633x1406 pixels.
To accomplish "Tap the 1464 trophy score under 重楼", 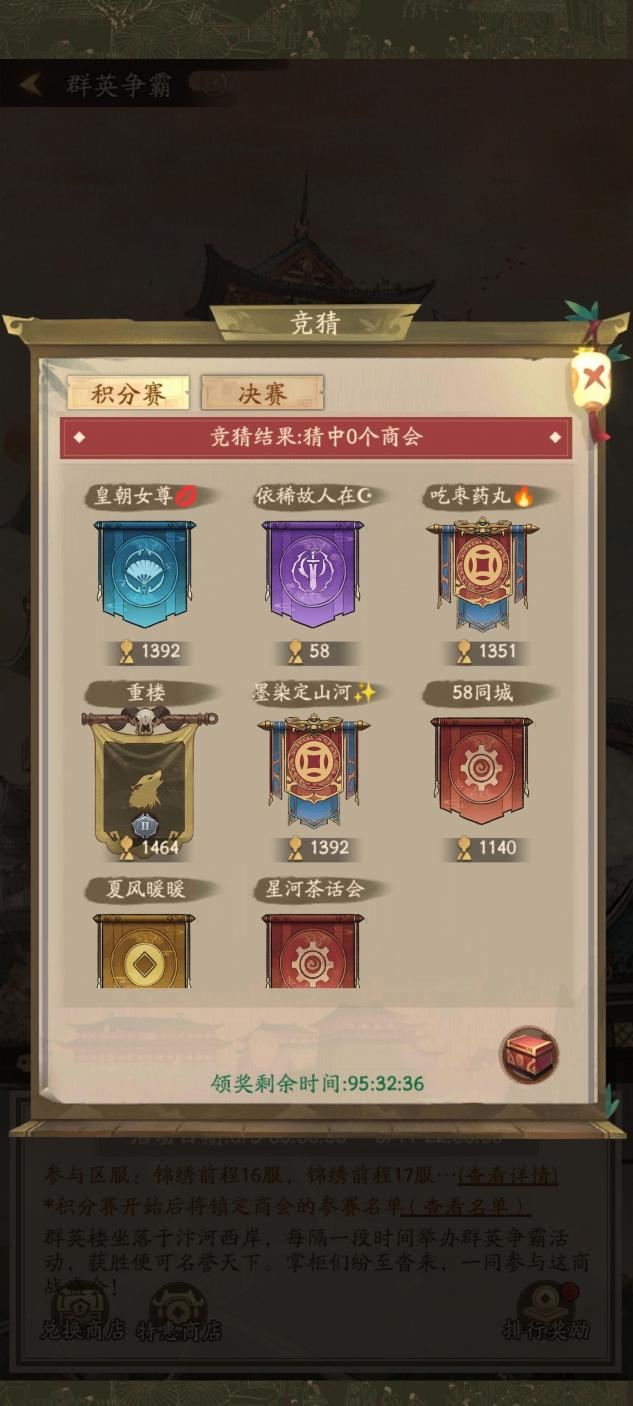I will [x=150, y=848].
